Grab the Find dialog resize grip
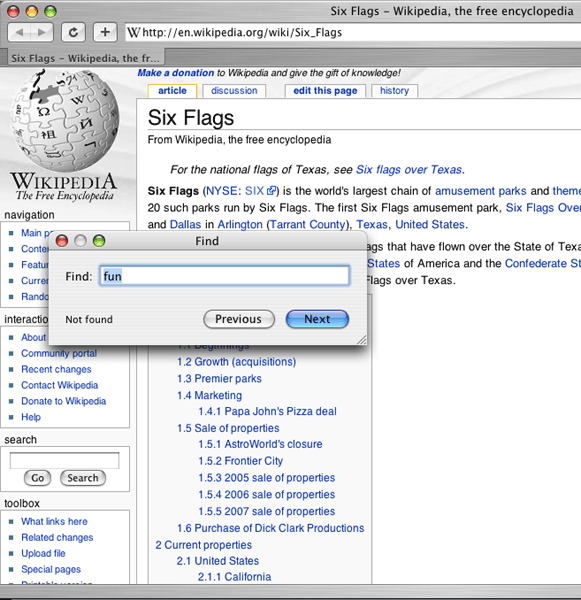 [x=362, y=340]
